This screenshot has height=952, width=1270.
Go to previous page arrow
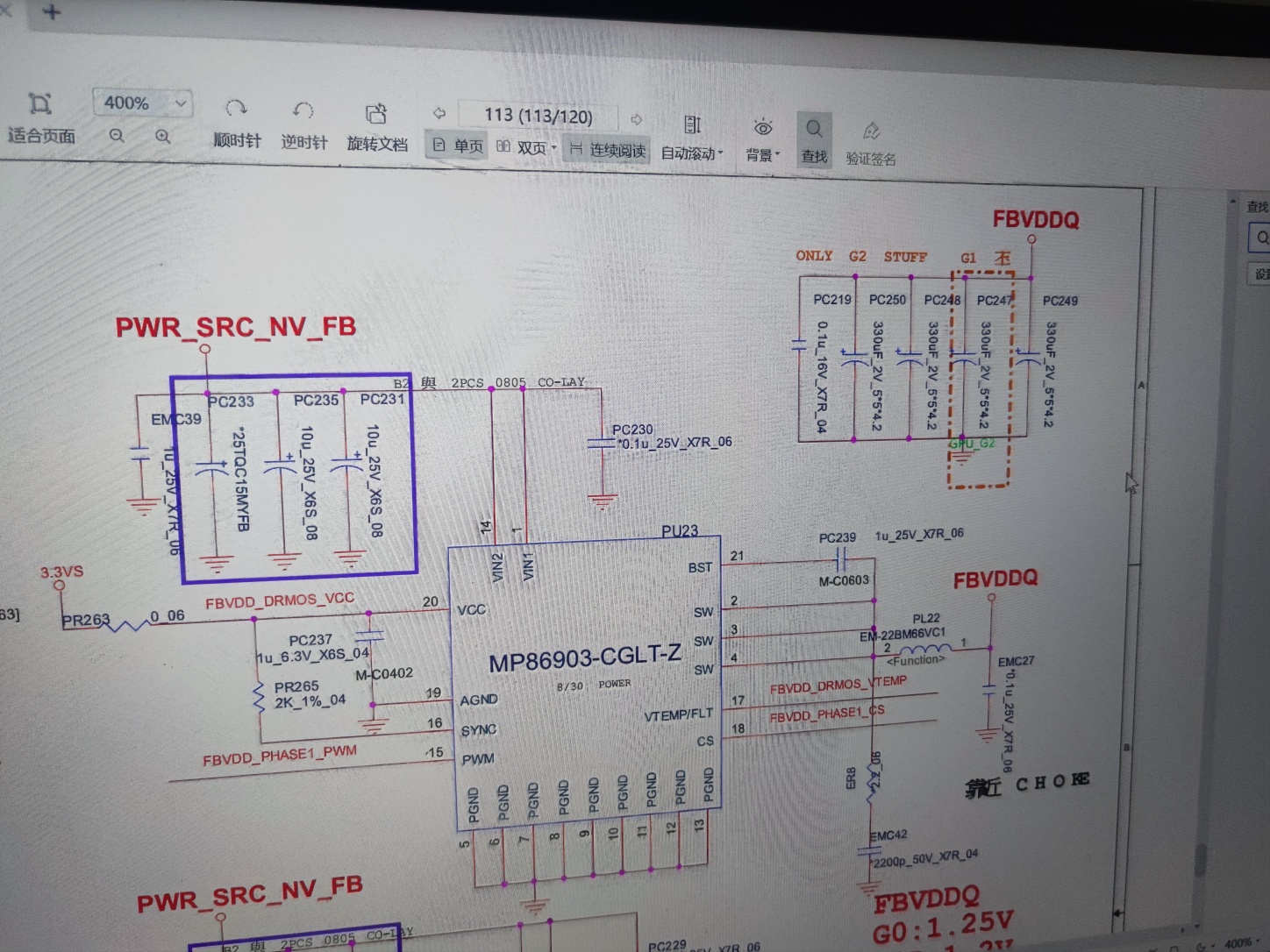(x=439, y=113)
